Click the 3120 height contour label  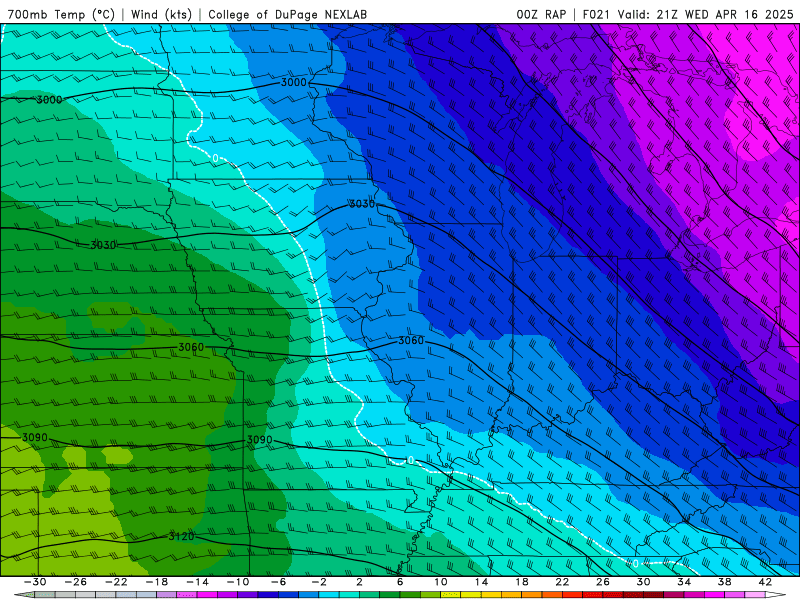pos(181,536)
